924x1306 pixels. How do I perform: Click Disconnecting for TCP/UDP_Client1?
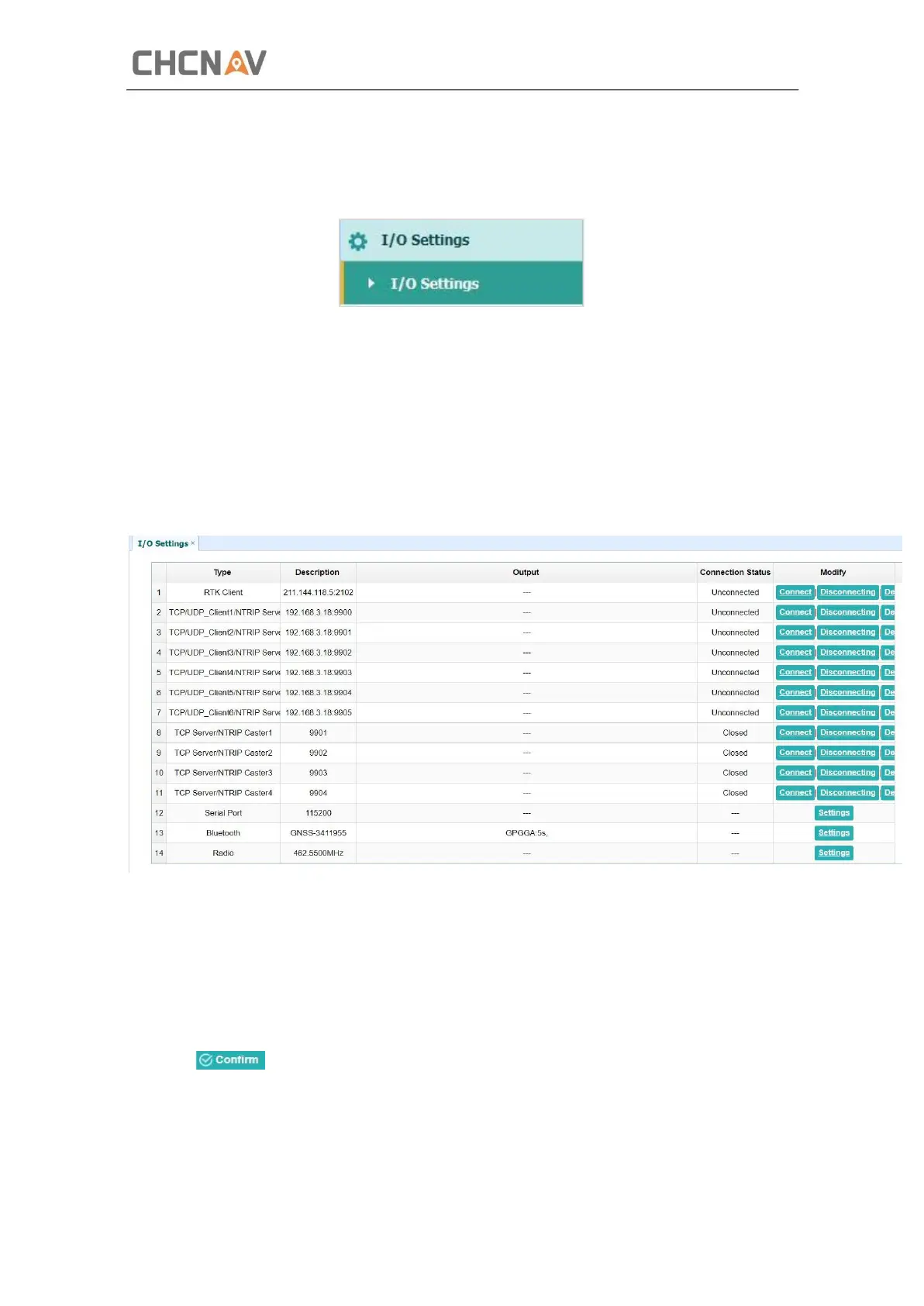click(847, 612)
